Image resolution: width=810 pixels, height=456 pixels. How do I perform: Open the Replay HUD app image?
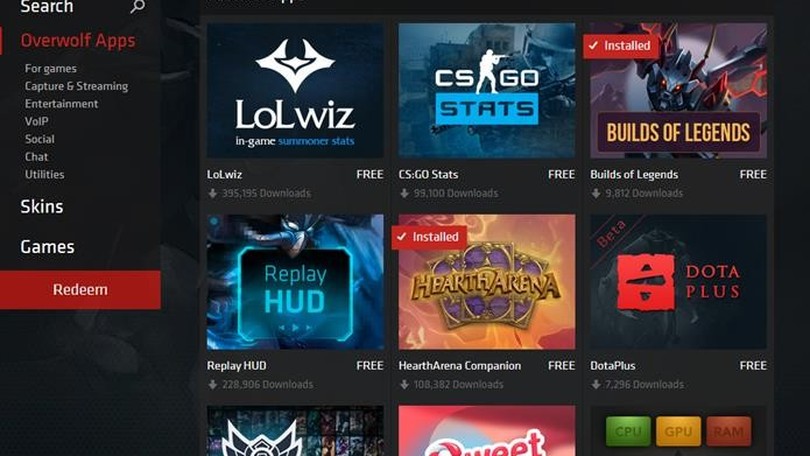[295, 282]
